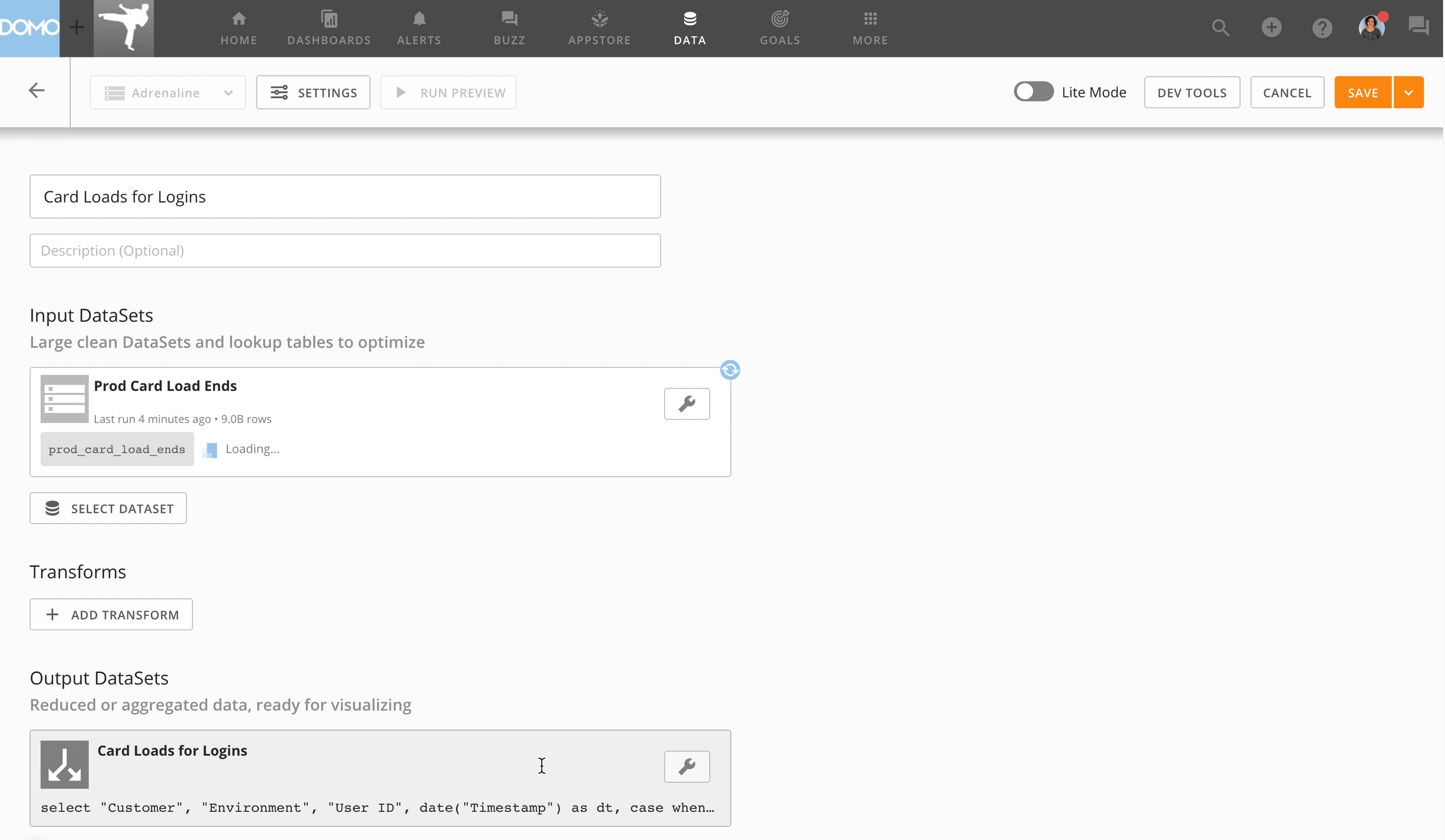Click the Add Transform button
1445x840 pixels.
click(x=111, y=615)
